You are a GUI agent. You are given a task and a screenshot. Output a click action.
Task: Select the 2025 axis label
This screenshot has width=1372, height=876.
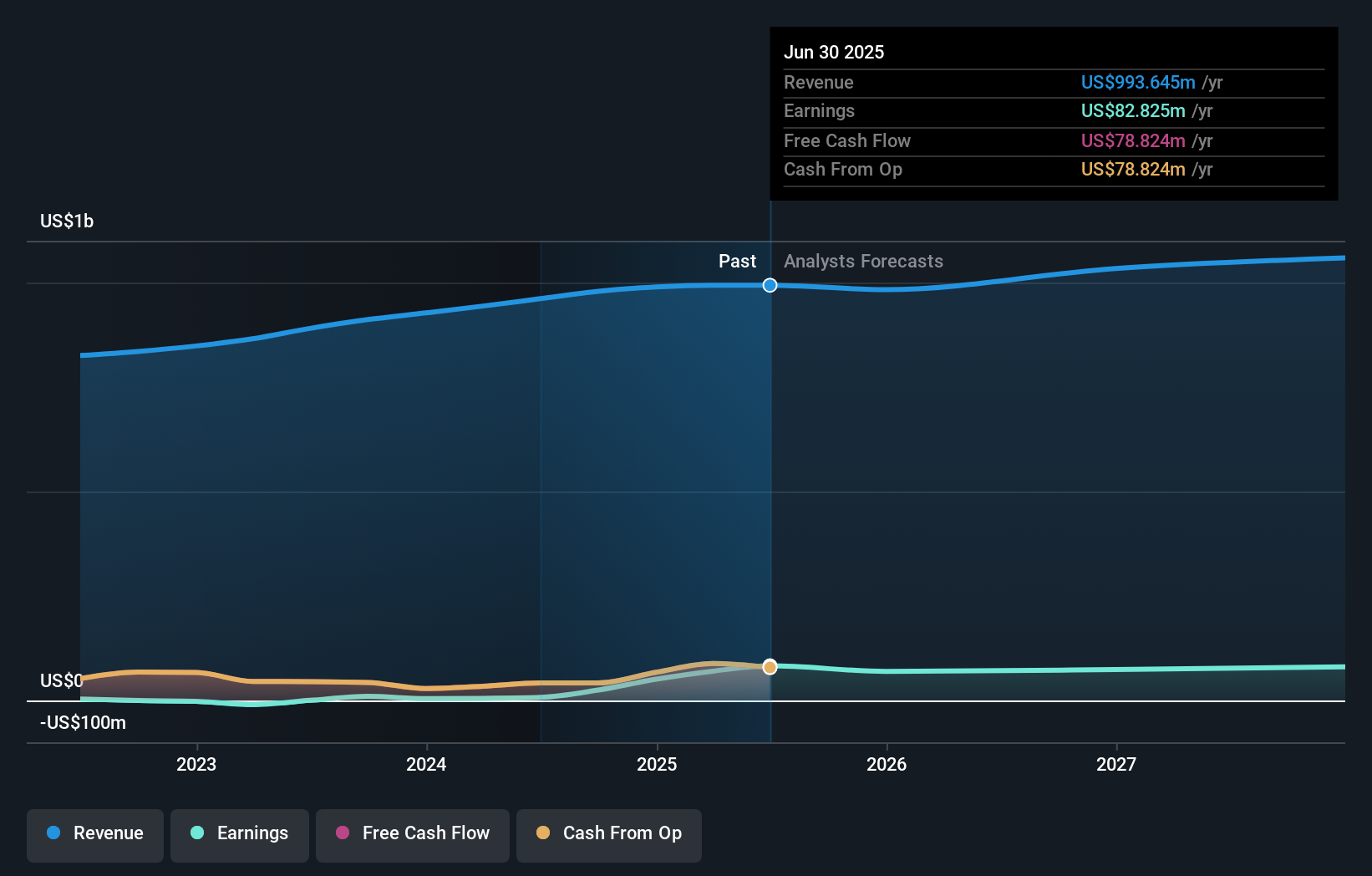(658, 763)
